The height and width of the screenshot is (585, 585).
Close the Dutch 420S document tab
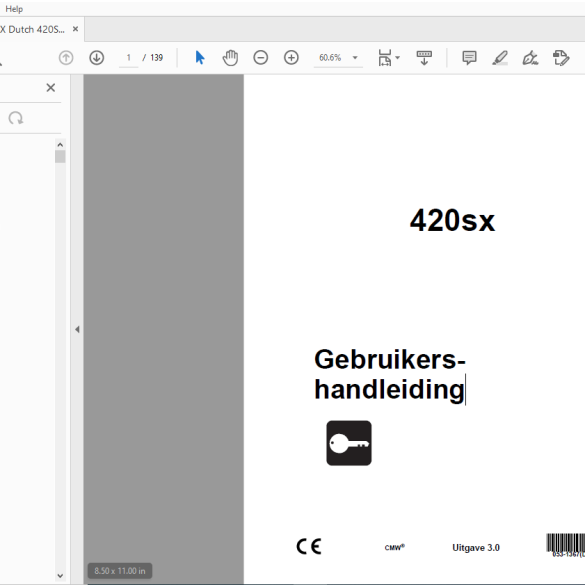point(75,29)
